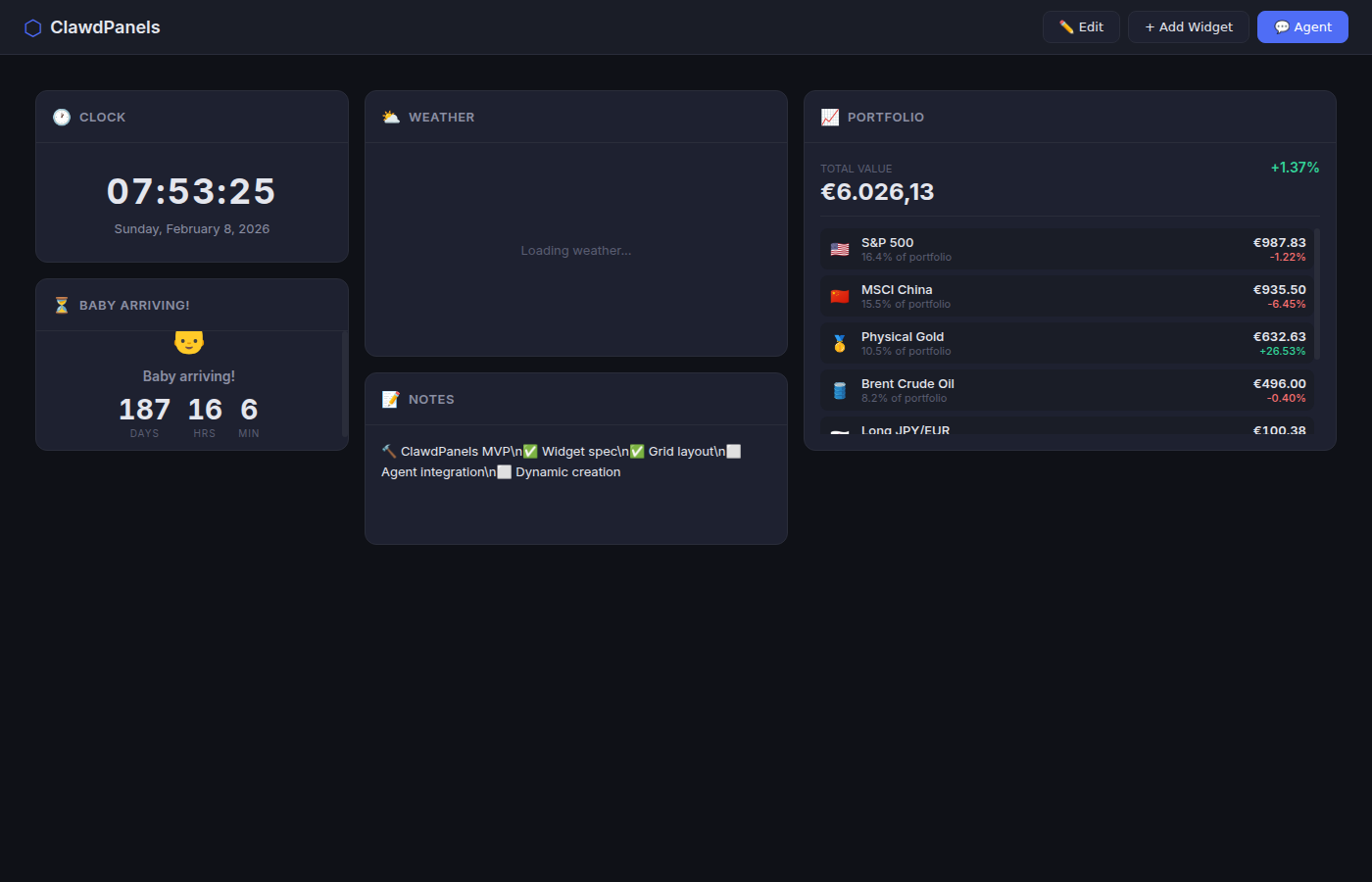Click the ClawdPanels title text
The width and height of the screenshot is (1372, 882).
[x=105, y=27]
